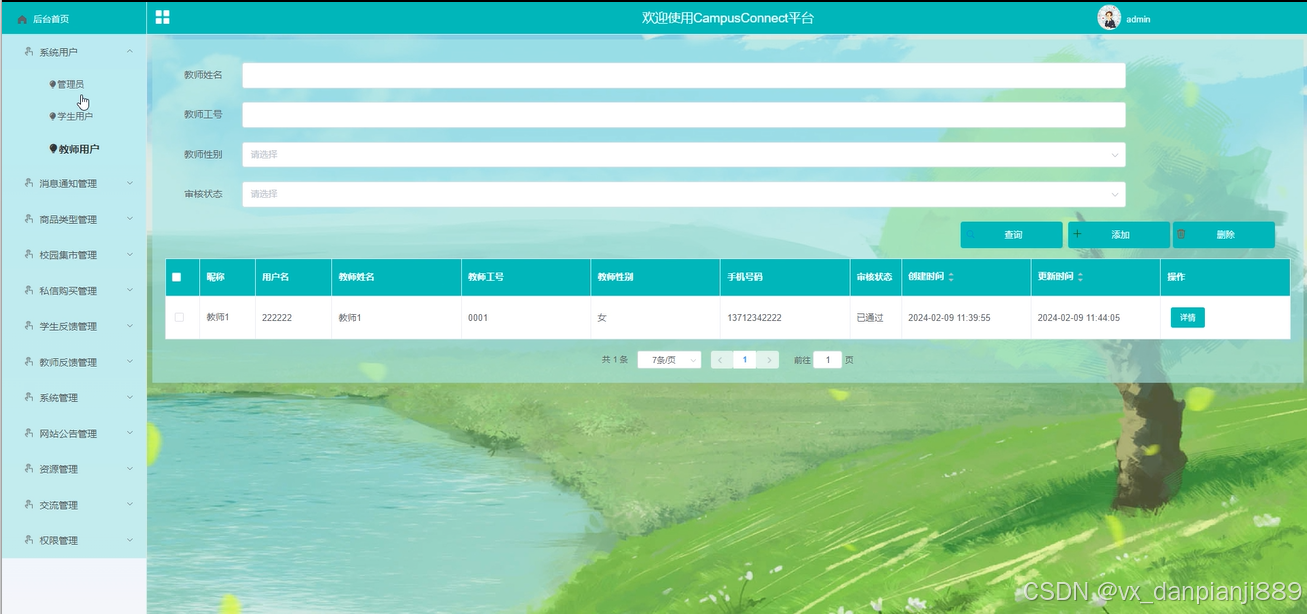Select 管理员 submenu item
This screenshot has height=614, width=1307.
coord(74,84)
